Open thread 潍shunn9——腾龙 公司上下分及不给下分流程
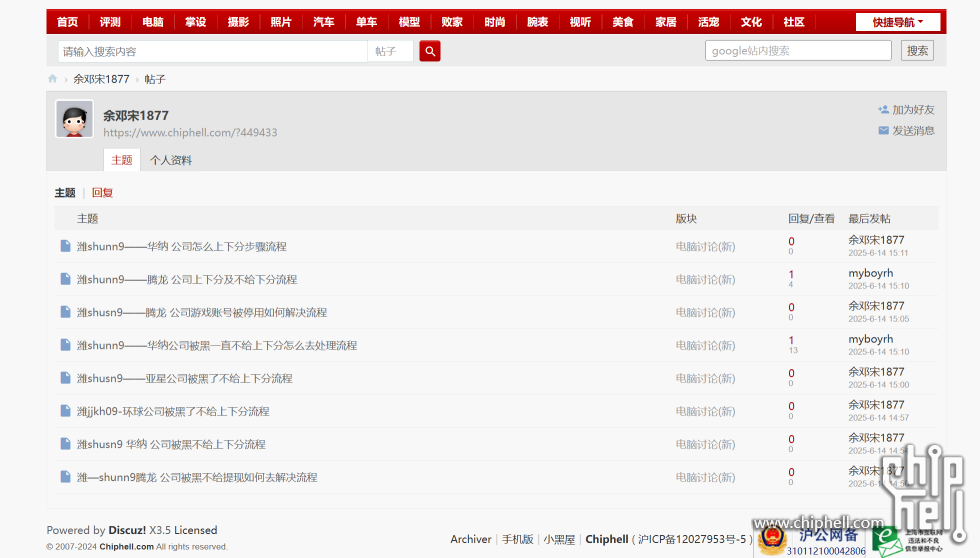This screenshot has height=558, width=980. 187,279
